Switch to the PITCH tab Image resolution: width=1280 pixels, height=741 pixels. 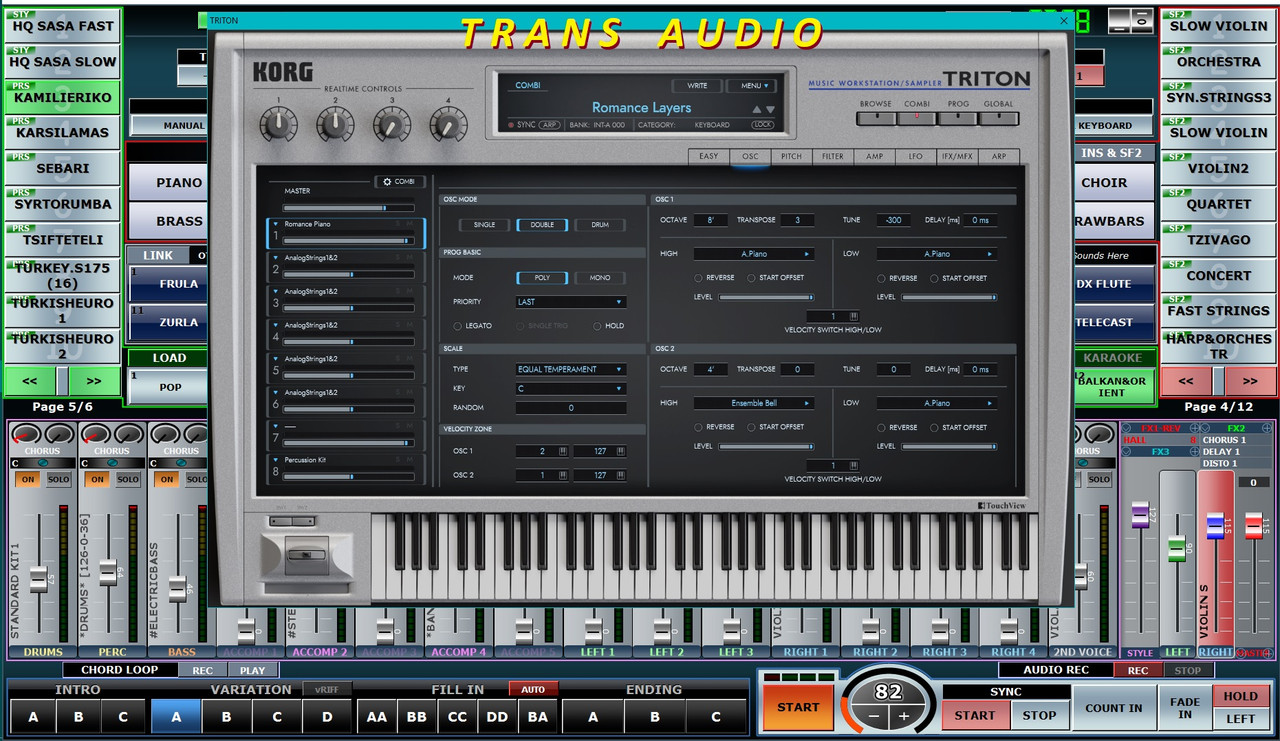pos(791,156)
